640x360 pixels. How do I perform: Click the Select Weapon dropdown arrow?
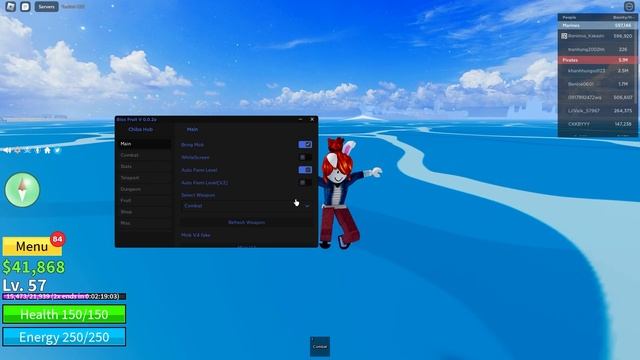307,207
